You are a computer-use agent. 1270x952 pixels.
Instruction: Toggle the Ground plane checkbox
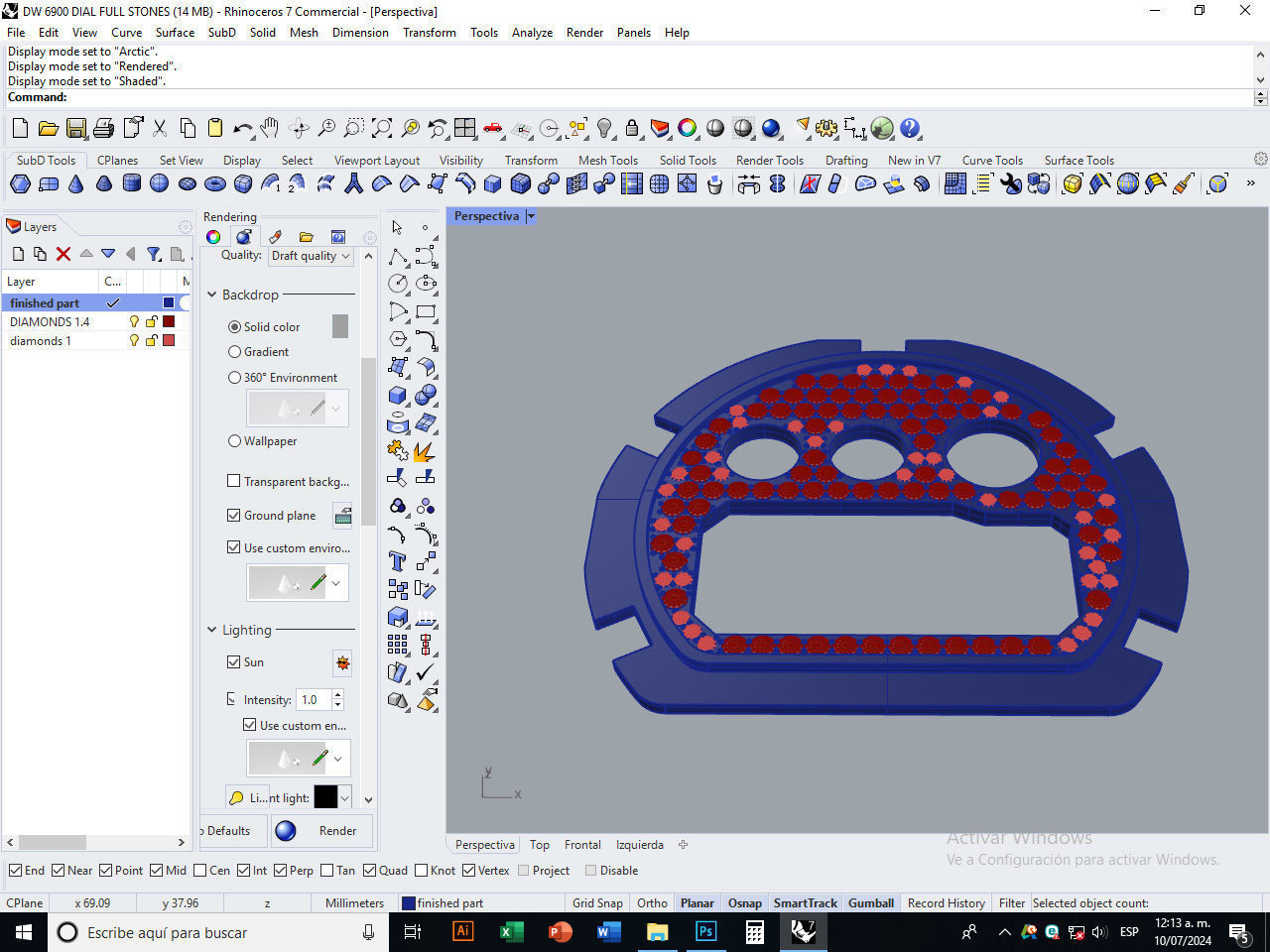[234, 515]
